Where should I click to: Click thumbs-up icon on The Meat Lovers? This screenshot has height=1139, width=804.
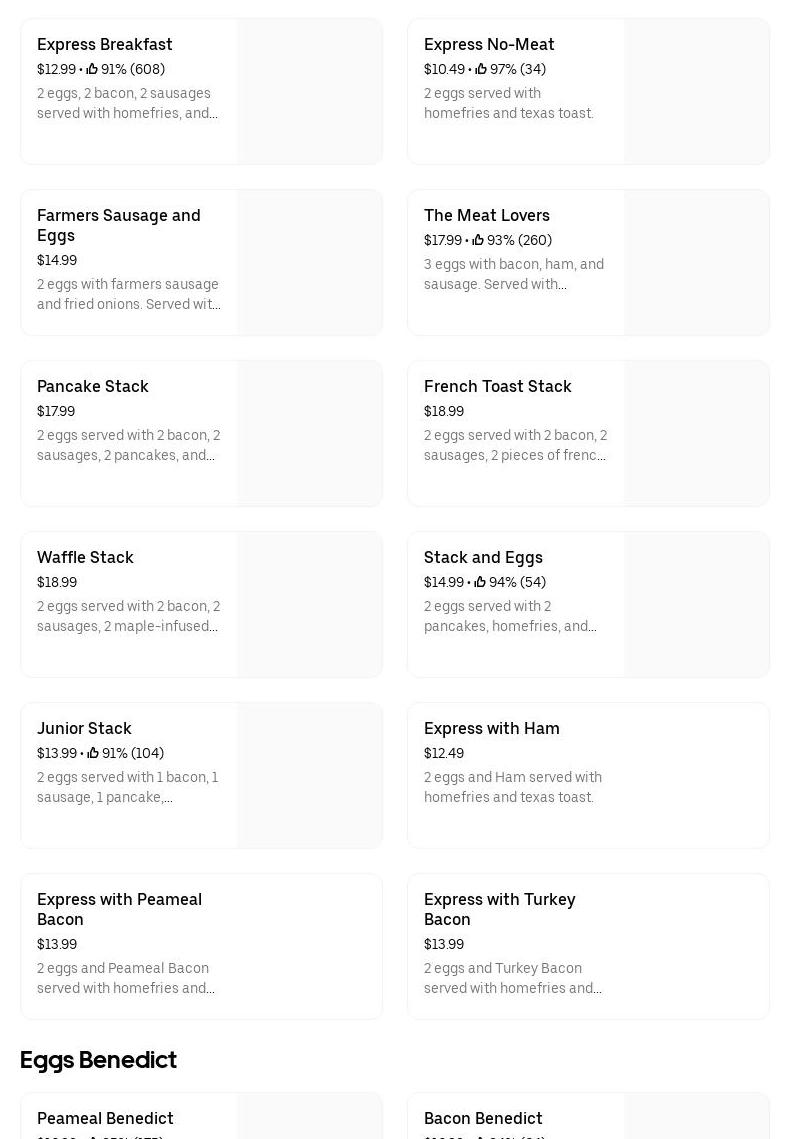click(478, 240)
